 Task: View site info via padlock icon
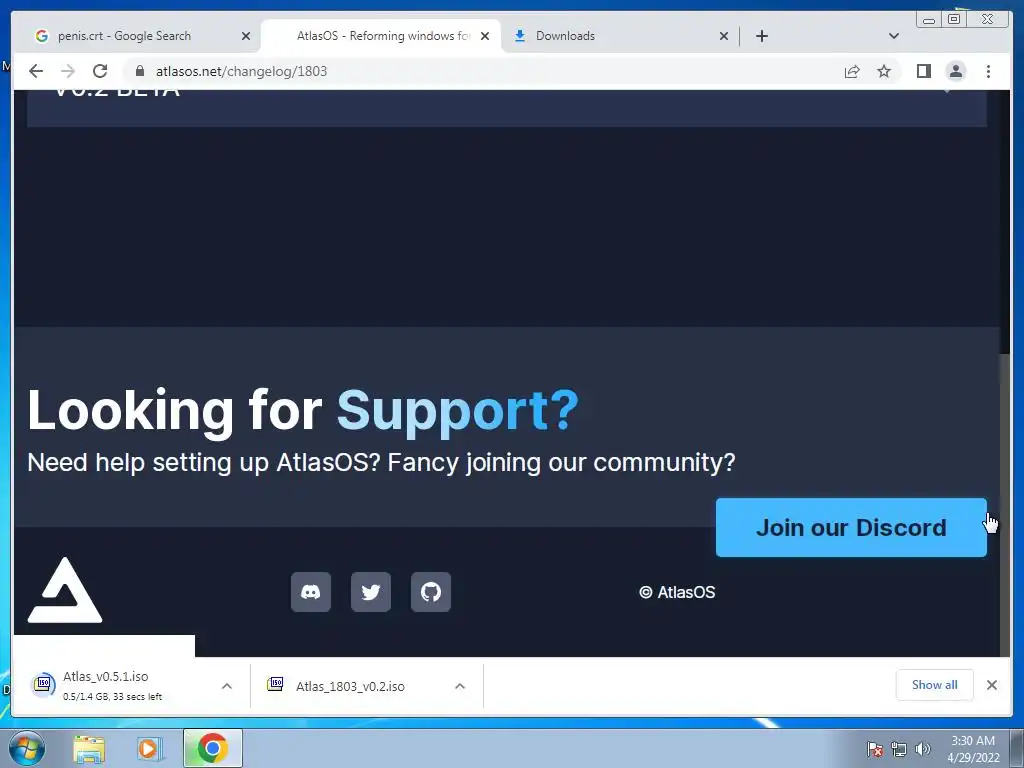point(139,71)
